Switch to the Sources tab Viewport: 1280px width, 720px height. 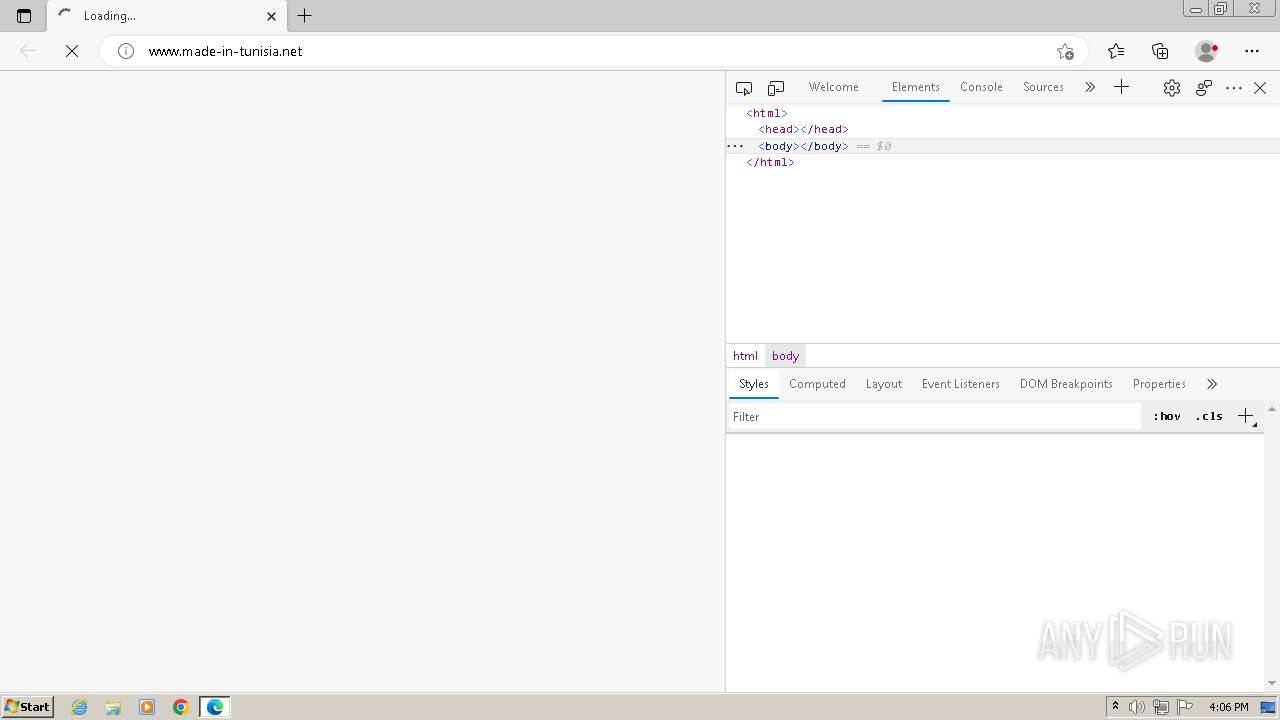click(1043, 87)
